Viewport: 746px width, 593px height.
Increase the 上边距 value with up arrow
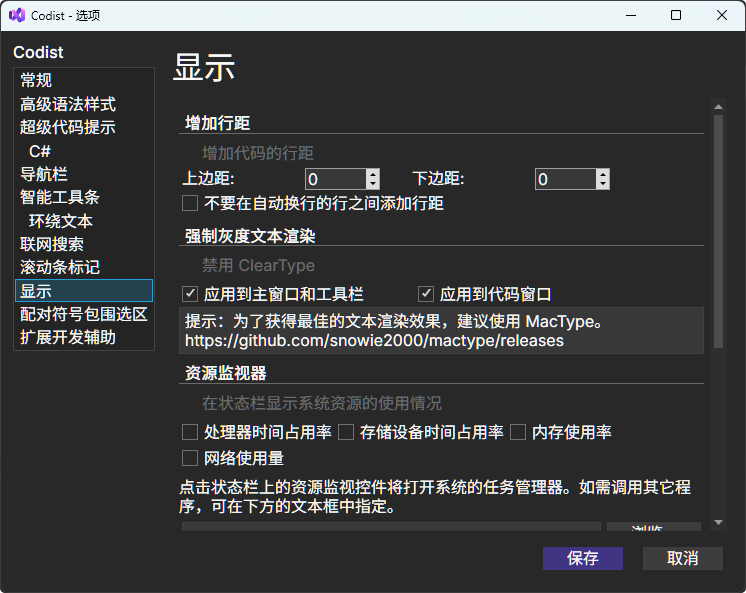[373, 174]
